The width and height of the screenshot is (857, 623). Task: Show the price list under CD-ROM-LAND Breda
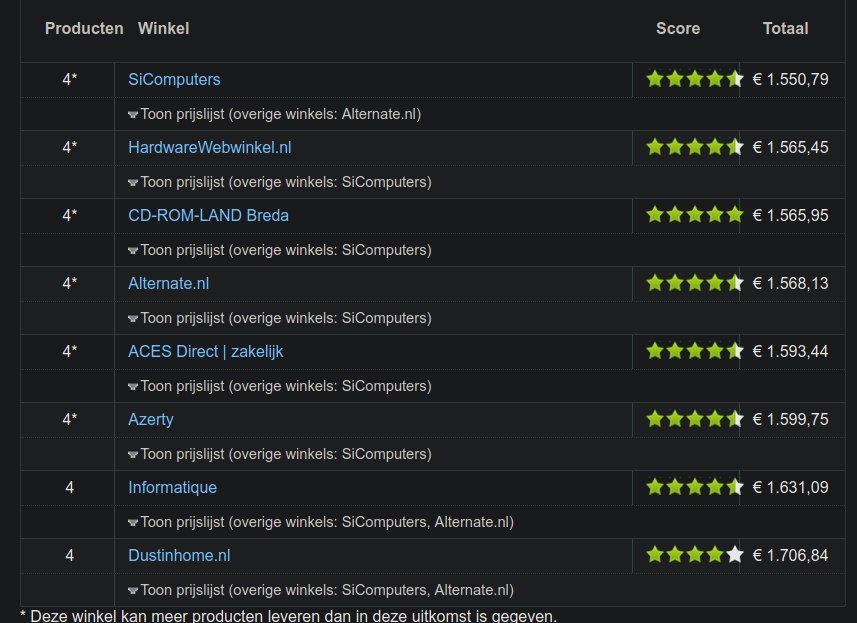[x=280, y=250]
